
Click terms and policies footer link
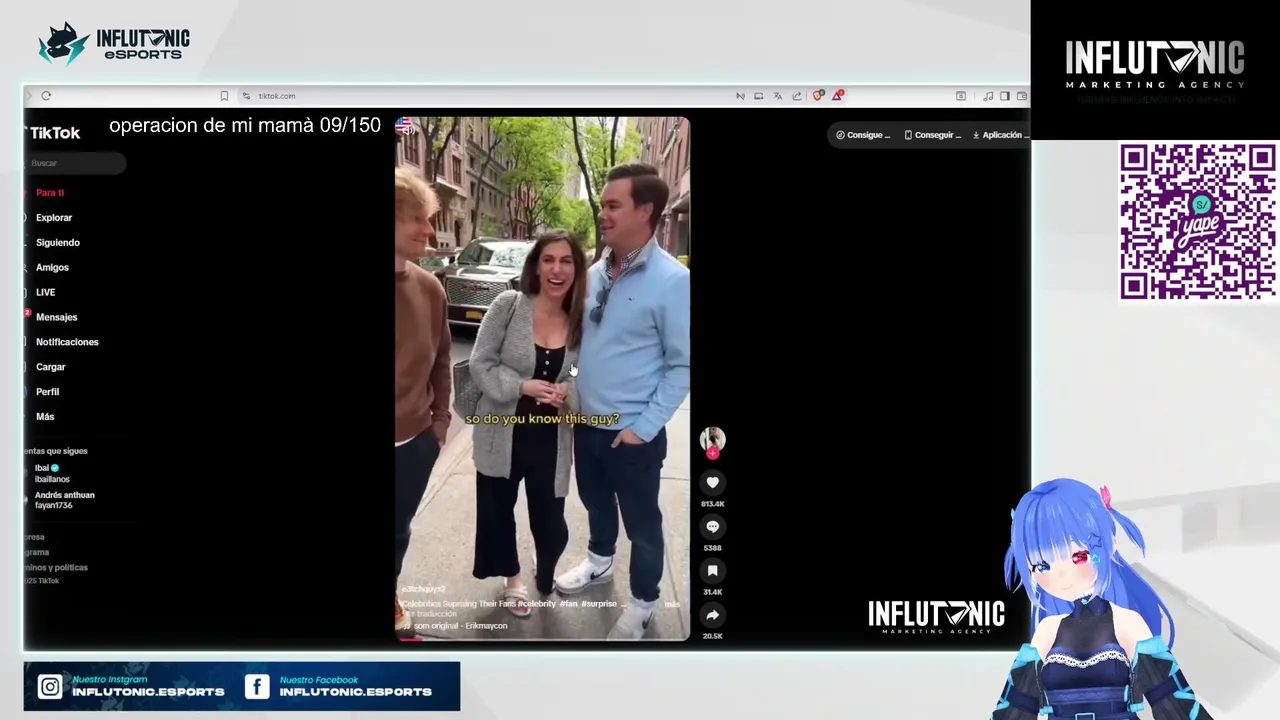click(56, 568)
